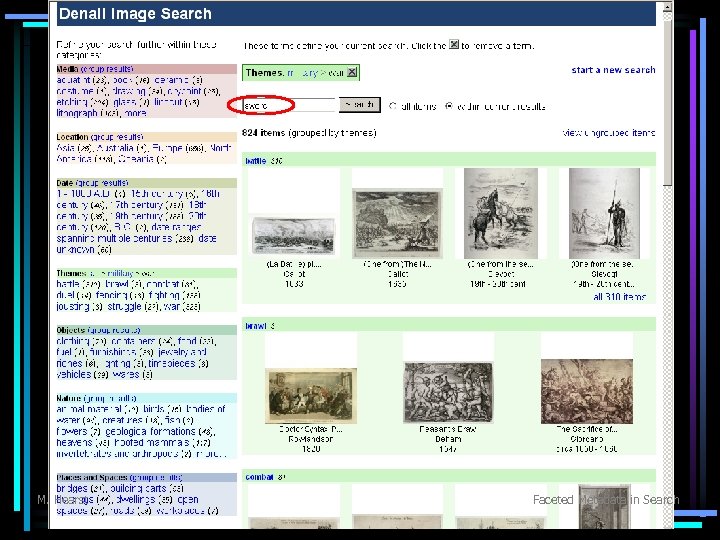This screenshot has height=540, width=720.
Task: Open the Rowlandson 1820 Doctor Syntax thumbnail
Action: [x=311, y=396]
